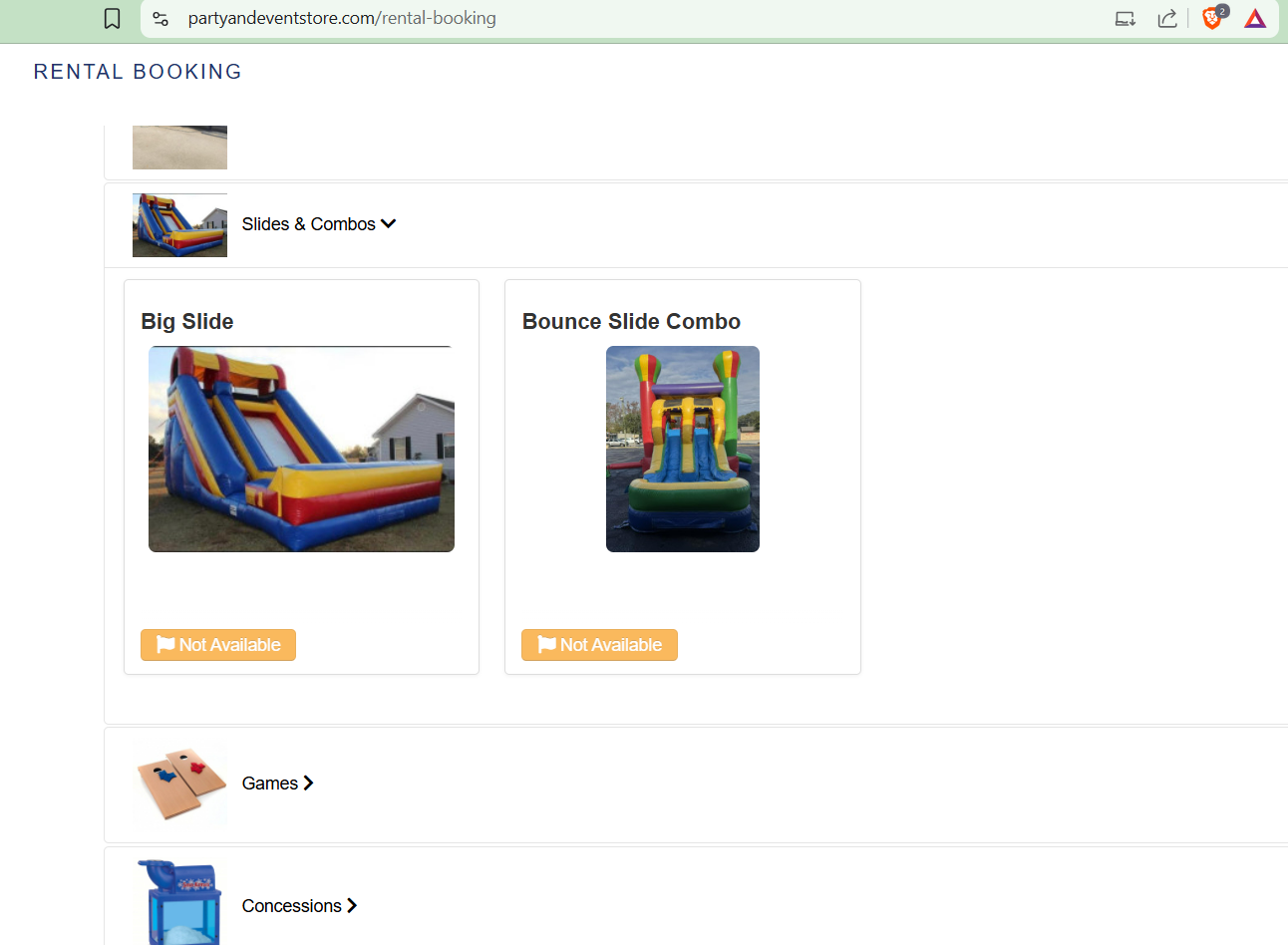Click flag icon on Big Slide button
1288x945 pixels.
[165, 645]
